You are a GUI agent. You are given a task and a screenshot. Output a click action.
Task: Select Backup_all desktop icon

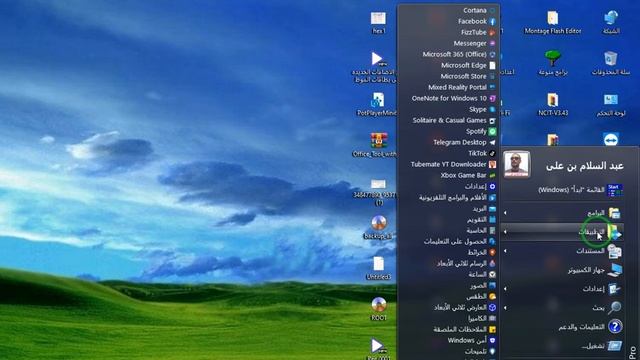pyautogui.click(x=379, y=227)
